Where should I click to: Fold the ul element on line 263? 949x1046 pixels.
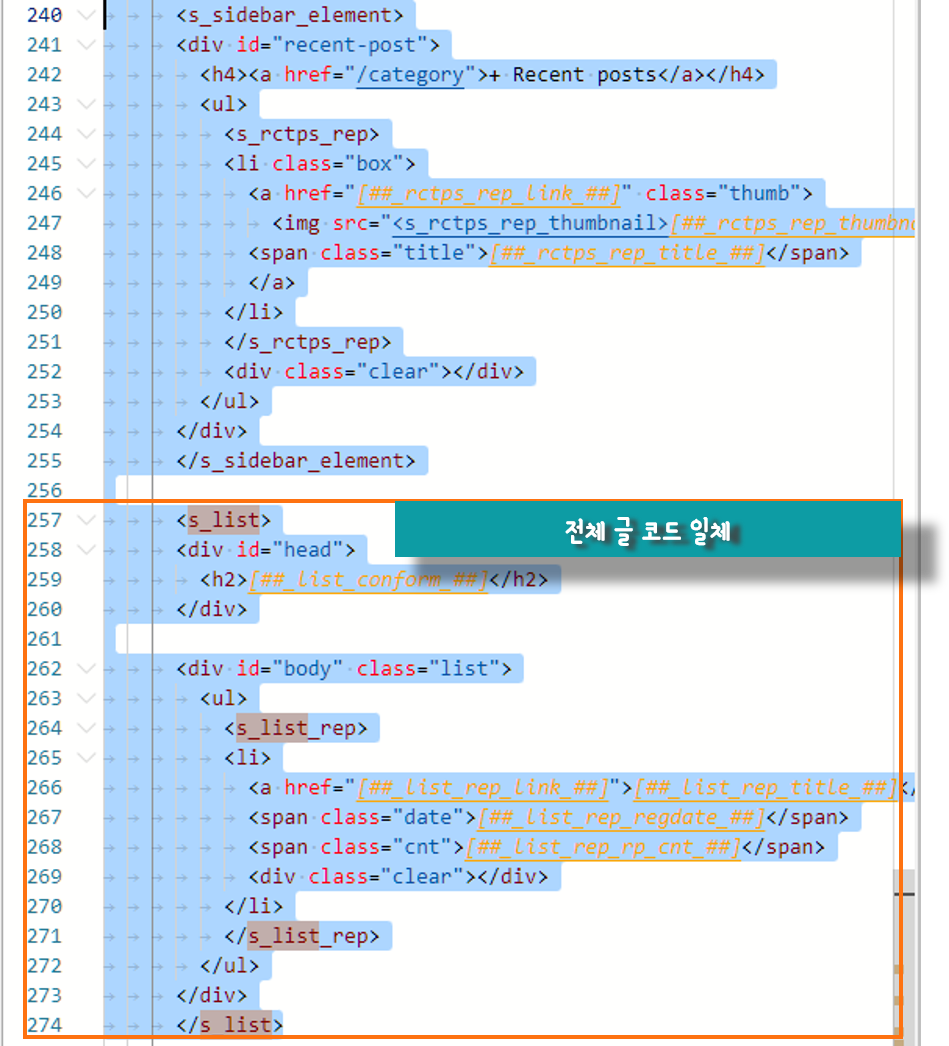tap(86, 698)
